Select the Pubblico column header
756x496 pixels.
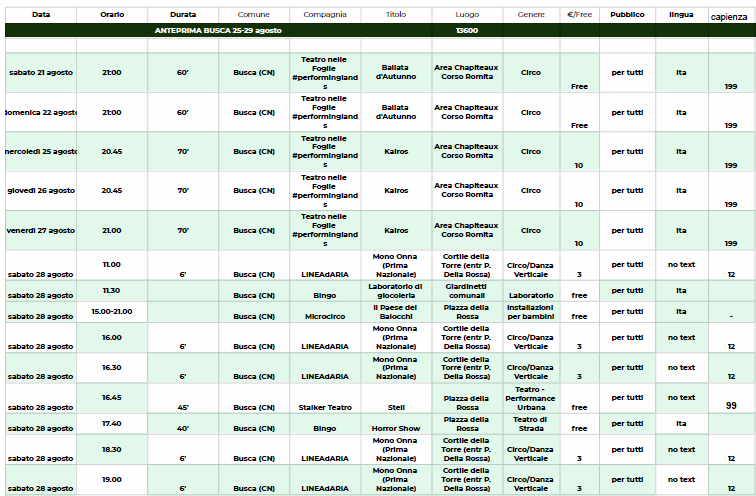[627, 15]
